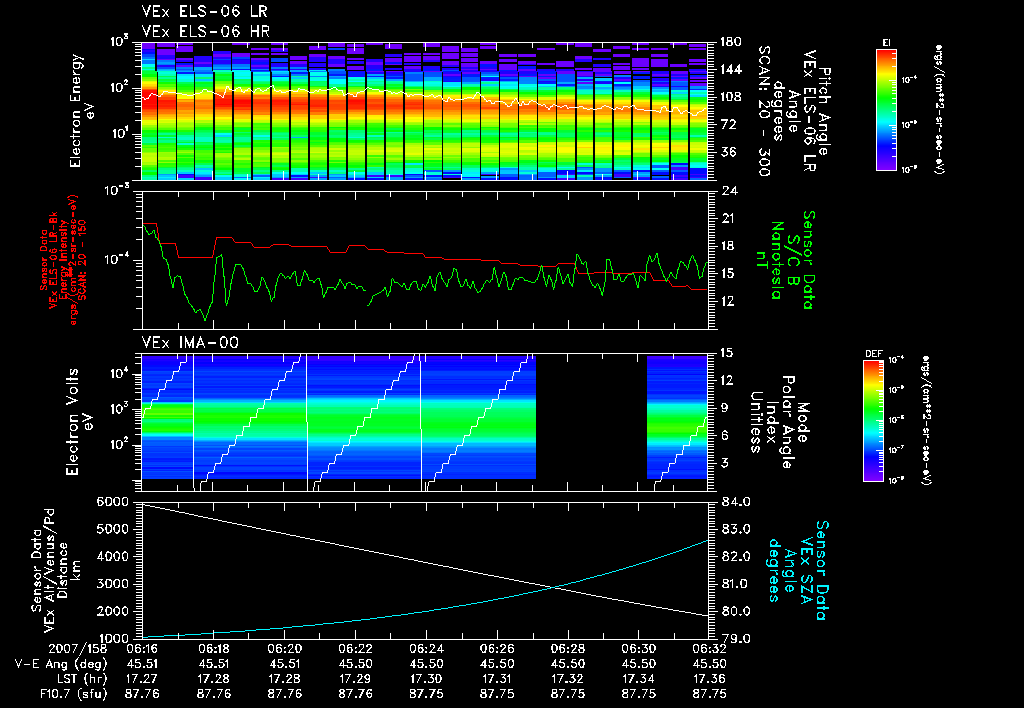
Task: Select the 'VEx ELS-06 LR' plot title
Action: 204,12
